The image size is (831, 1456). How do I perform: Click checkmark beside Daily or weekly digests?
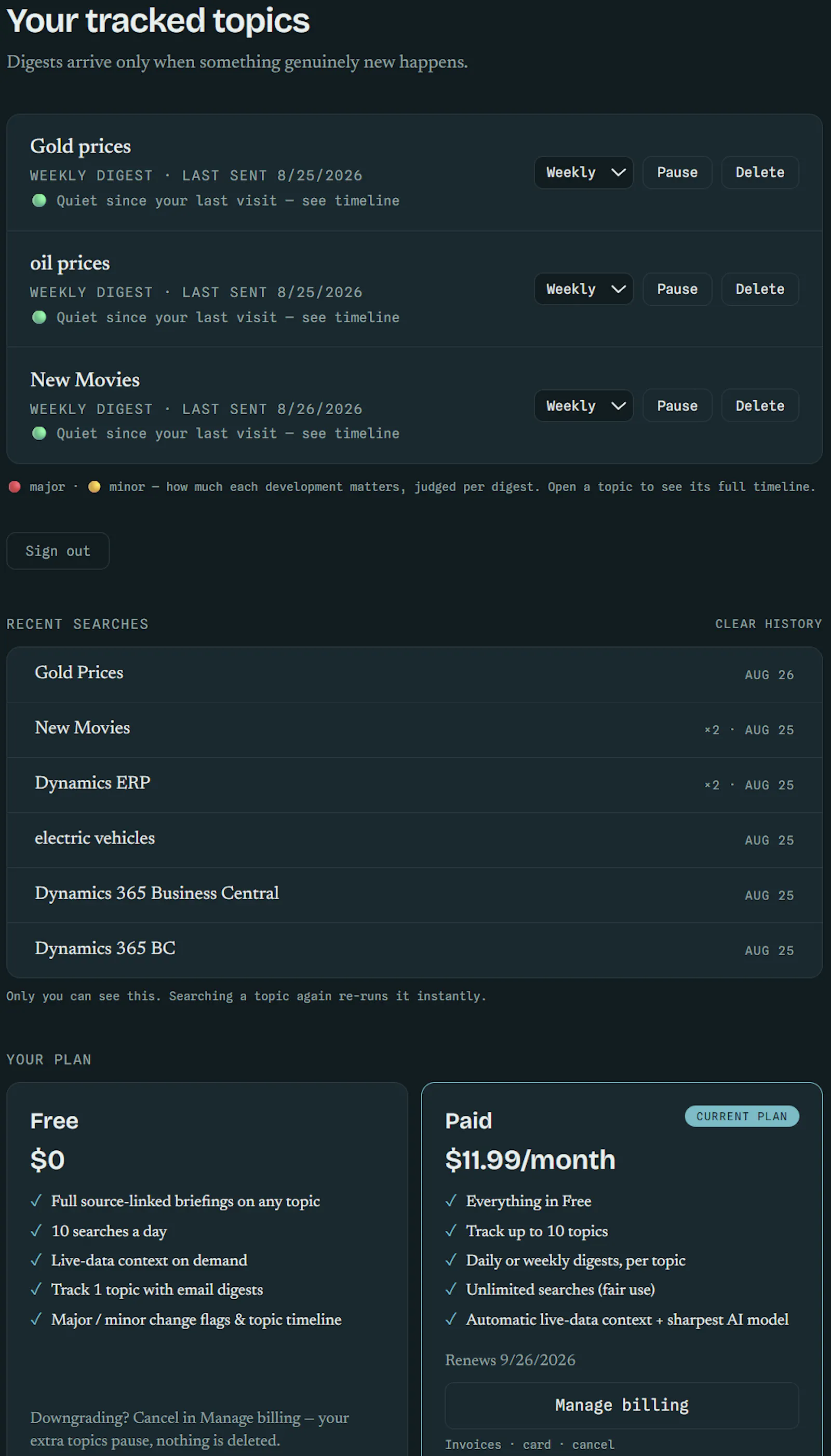pyautogui.click(x=451, y=1259)
